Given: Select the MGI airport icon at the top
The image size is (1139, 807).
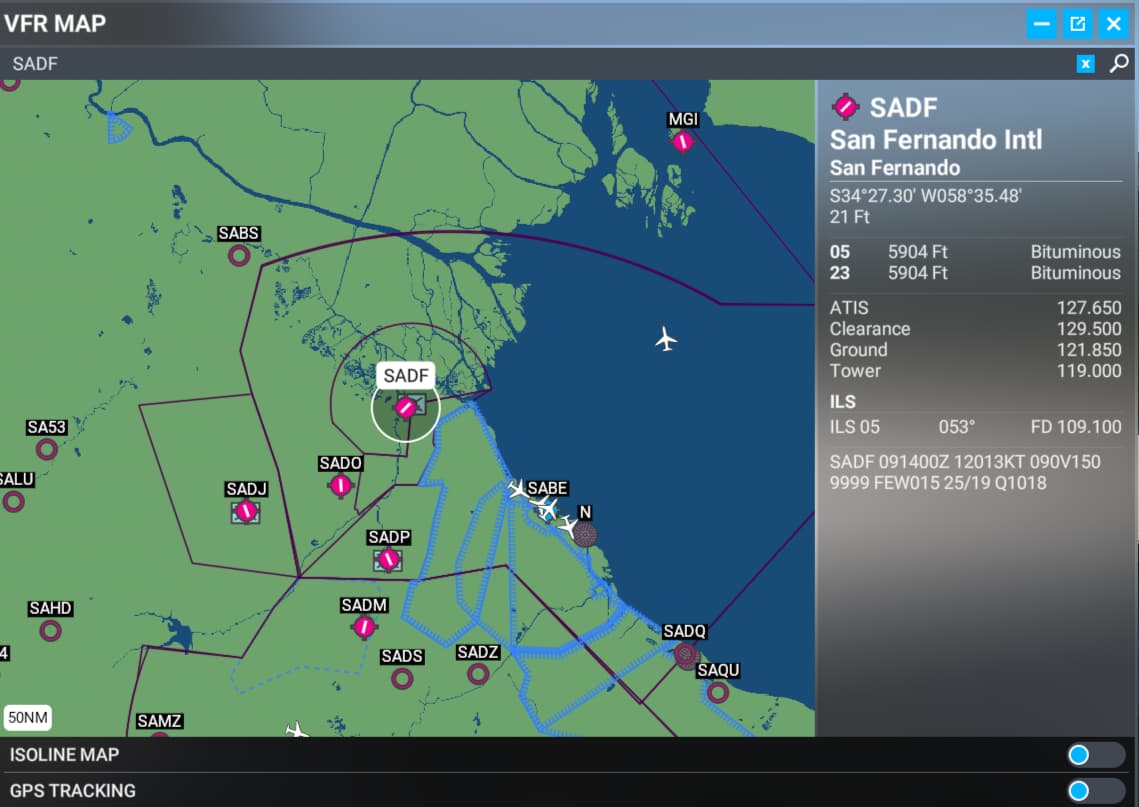Looking at the screenshot, I should [x=682, y=141].
